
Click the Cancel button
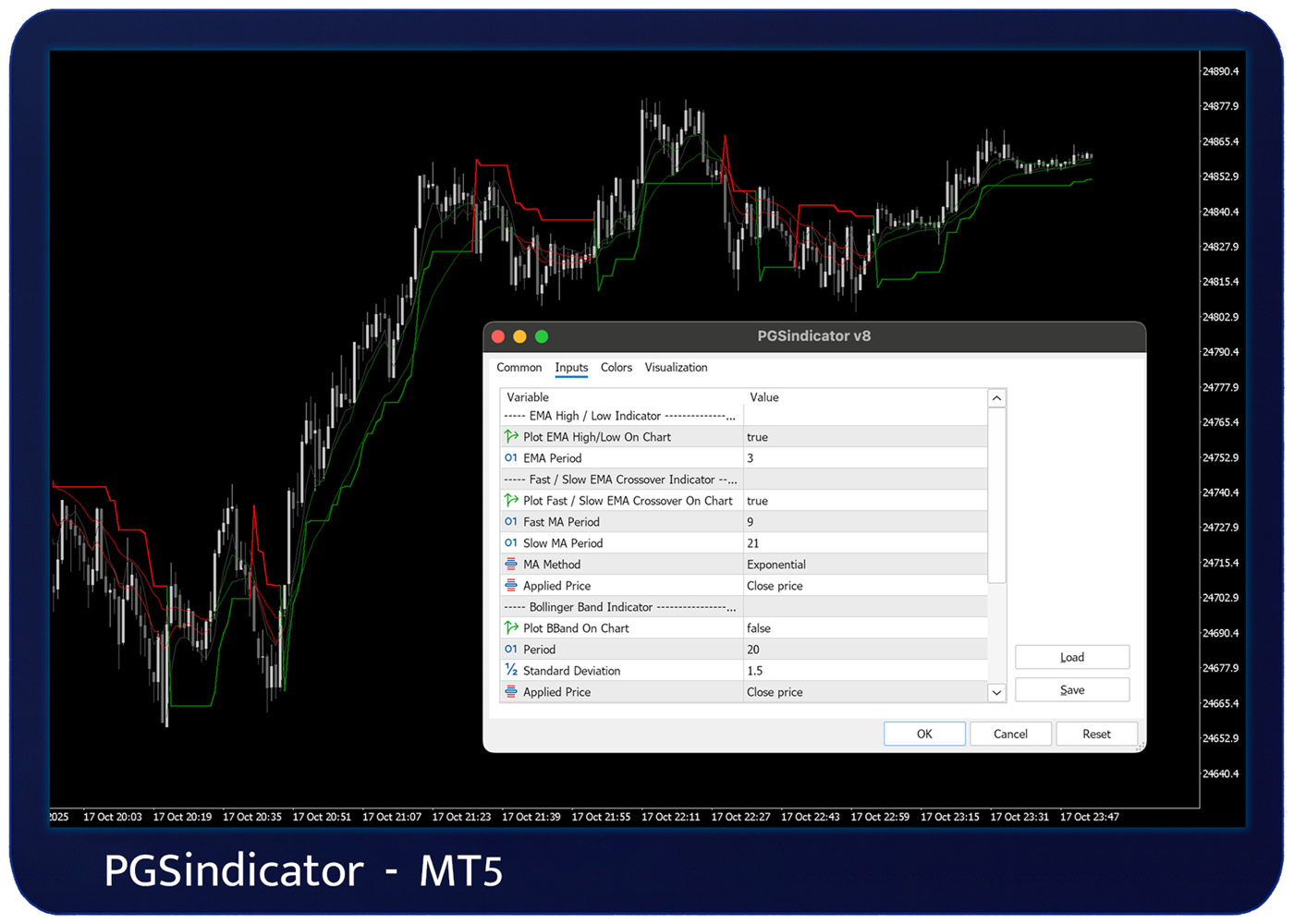[x=1010, y=734]
